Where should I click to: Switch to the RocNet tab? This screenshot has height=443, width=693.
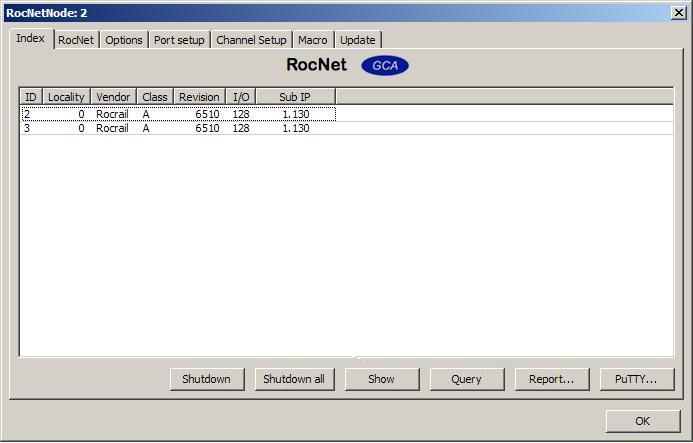pos(75,40)
